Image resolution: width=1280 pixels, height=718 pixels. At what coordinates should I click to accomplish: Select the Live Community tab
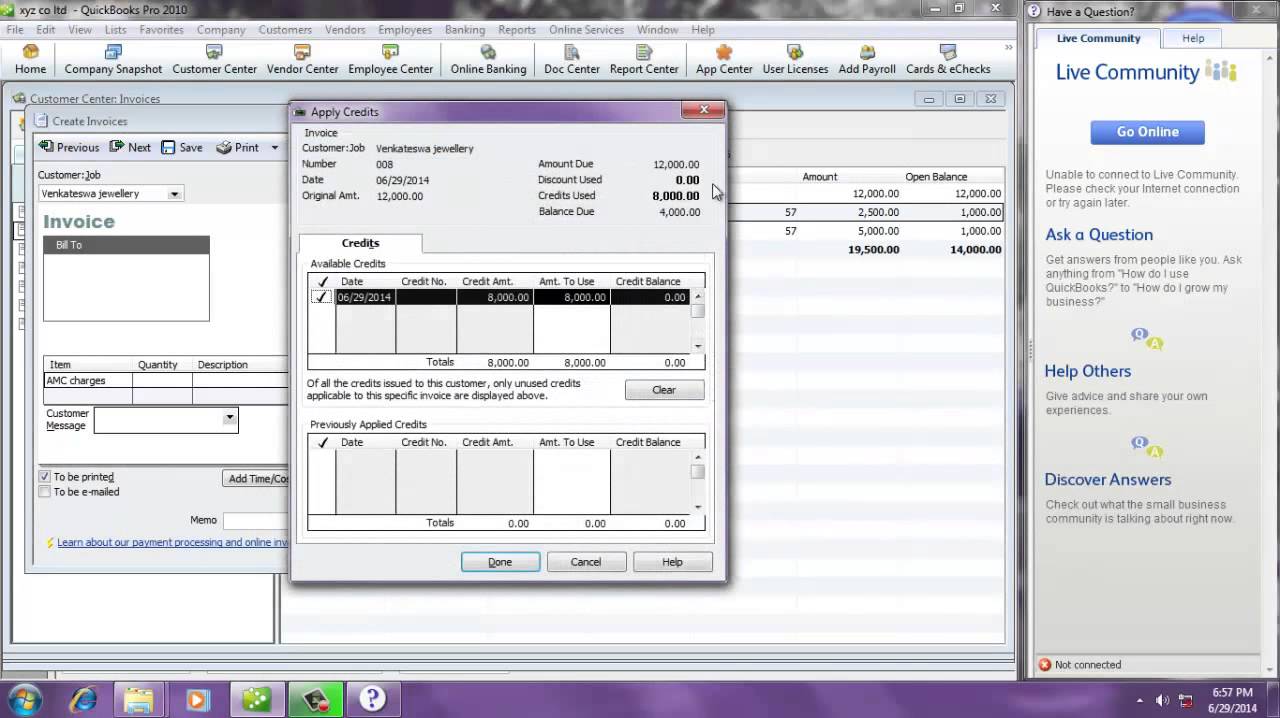coord(1098,38)
